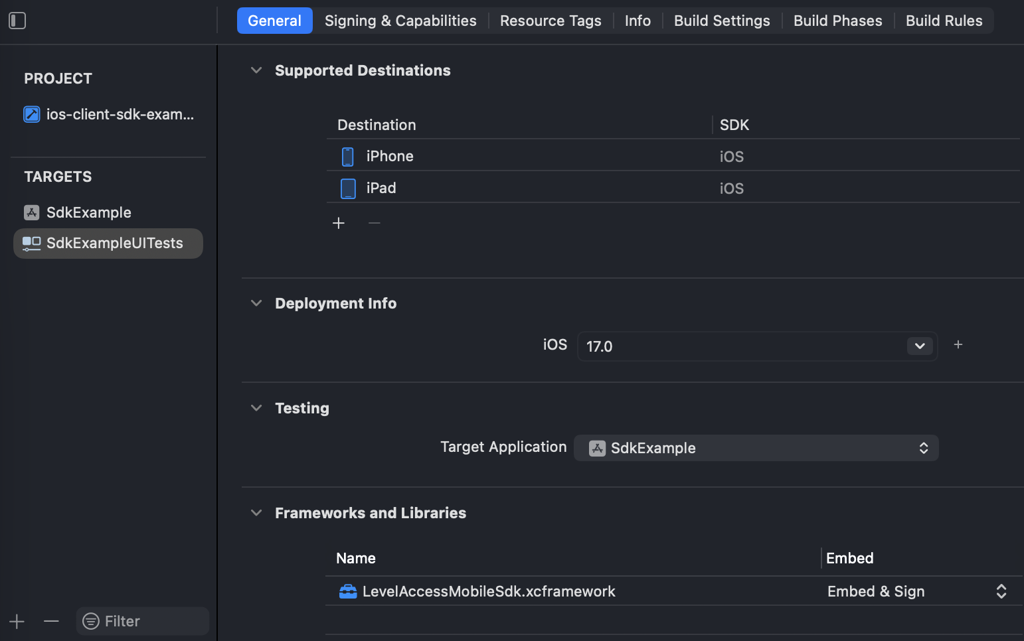Click the TARGETS section label
The width and height of the screenshot is (1024, 641).
click(x=58, y=177)
